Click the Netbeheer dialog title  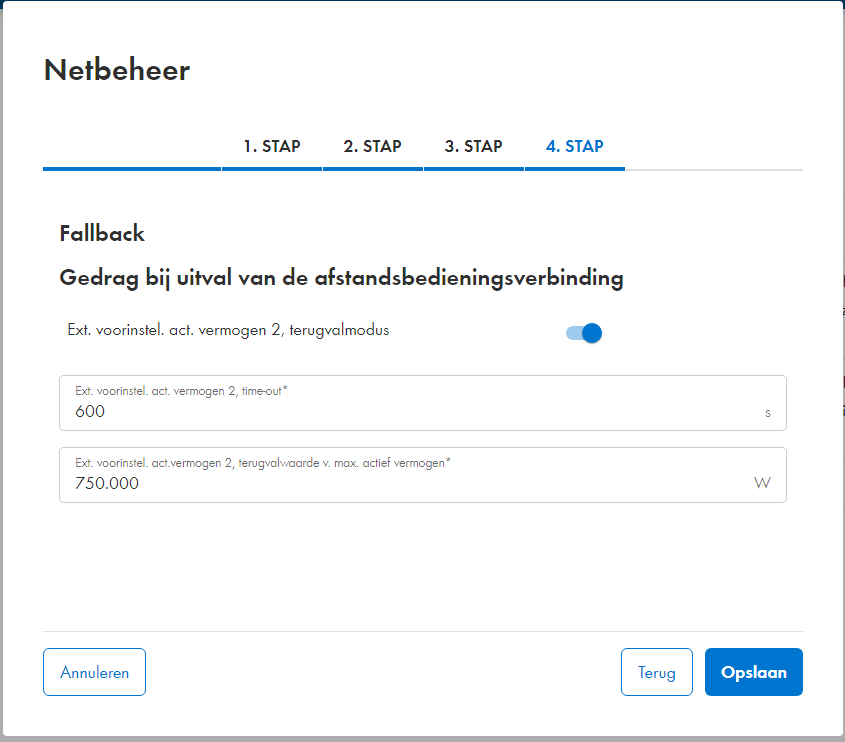coord(117,70)
